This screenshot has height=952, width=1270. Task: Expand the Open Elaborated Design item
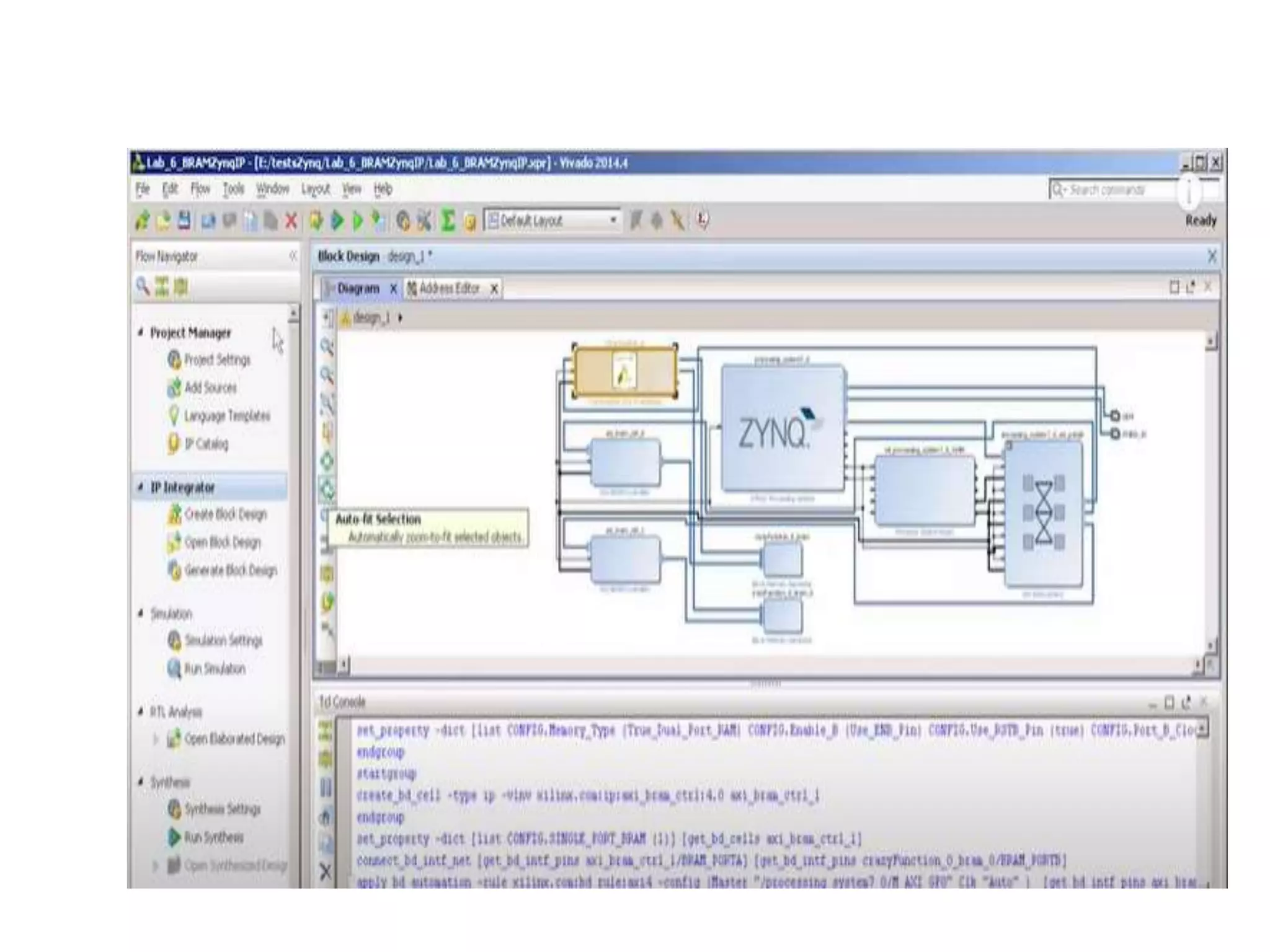point(156,739)
